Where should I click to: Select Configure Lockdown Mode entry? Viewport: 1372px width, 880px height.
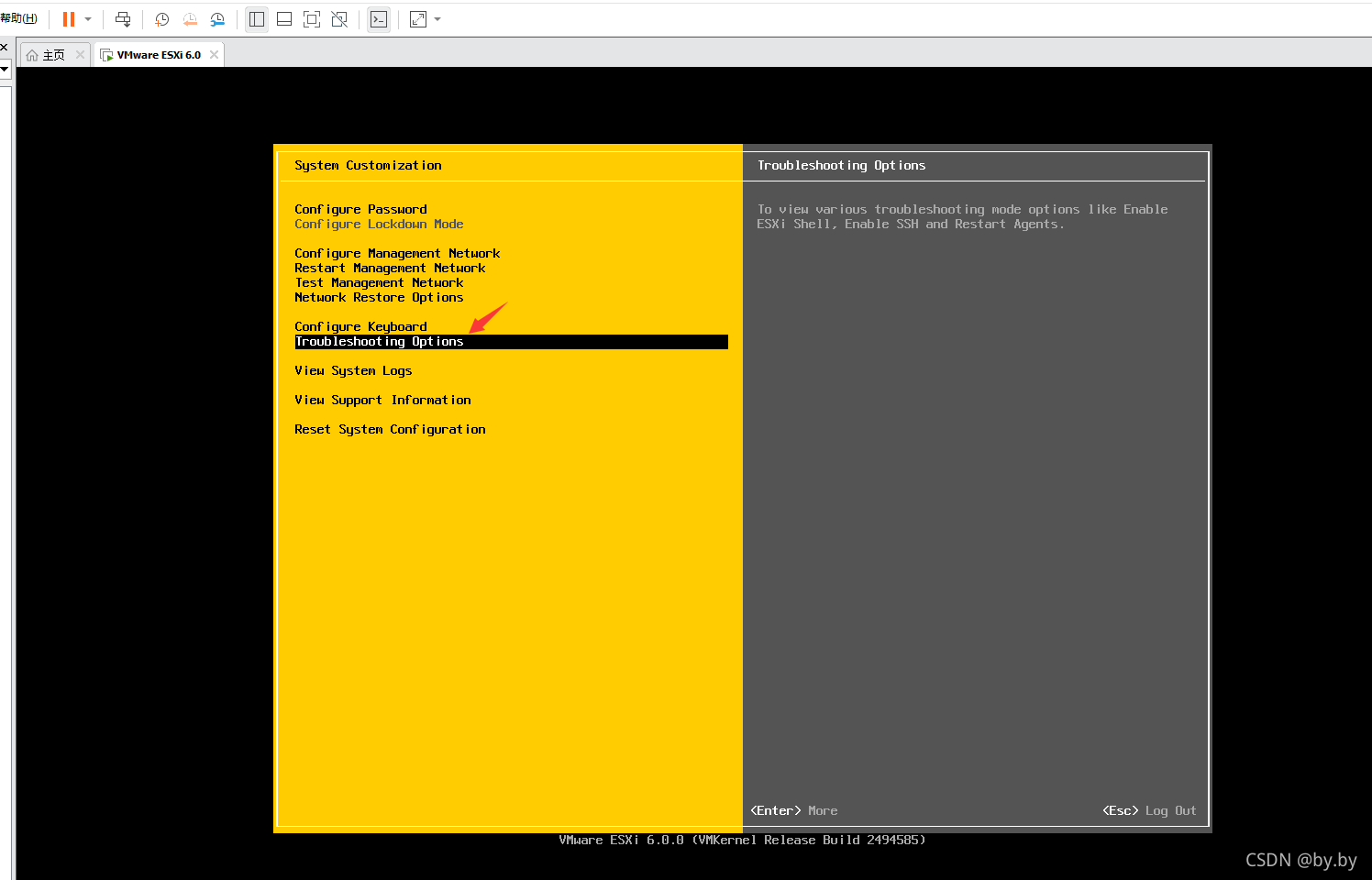[x=379, y=225]
